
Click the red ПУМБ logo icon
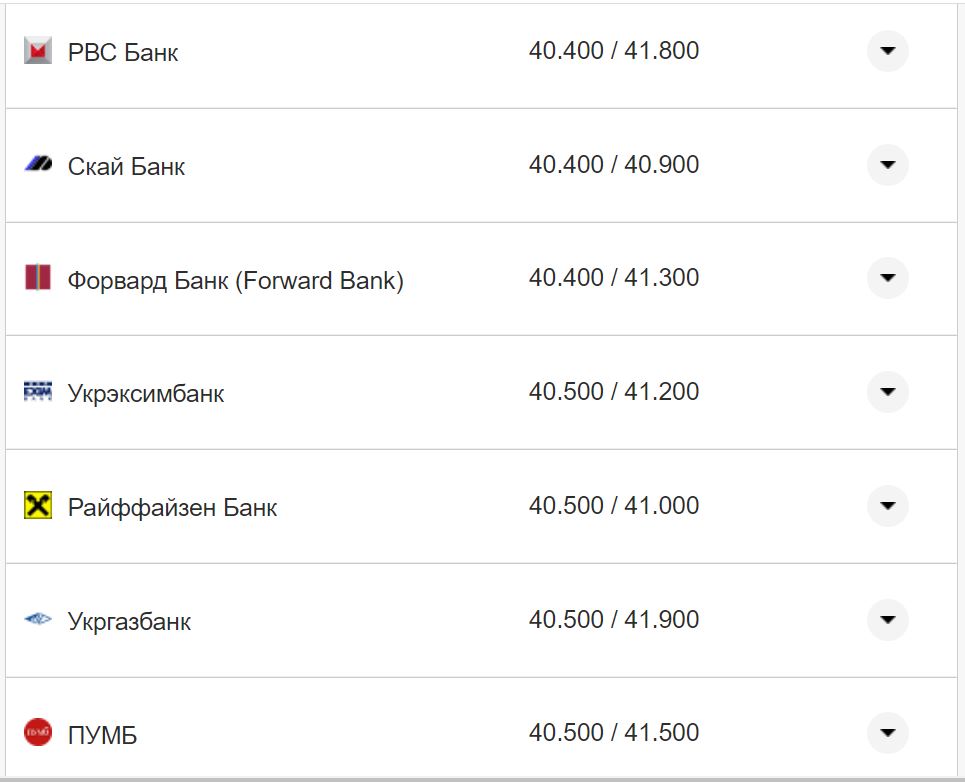(38, 733)
